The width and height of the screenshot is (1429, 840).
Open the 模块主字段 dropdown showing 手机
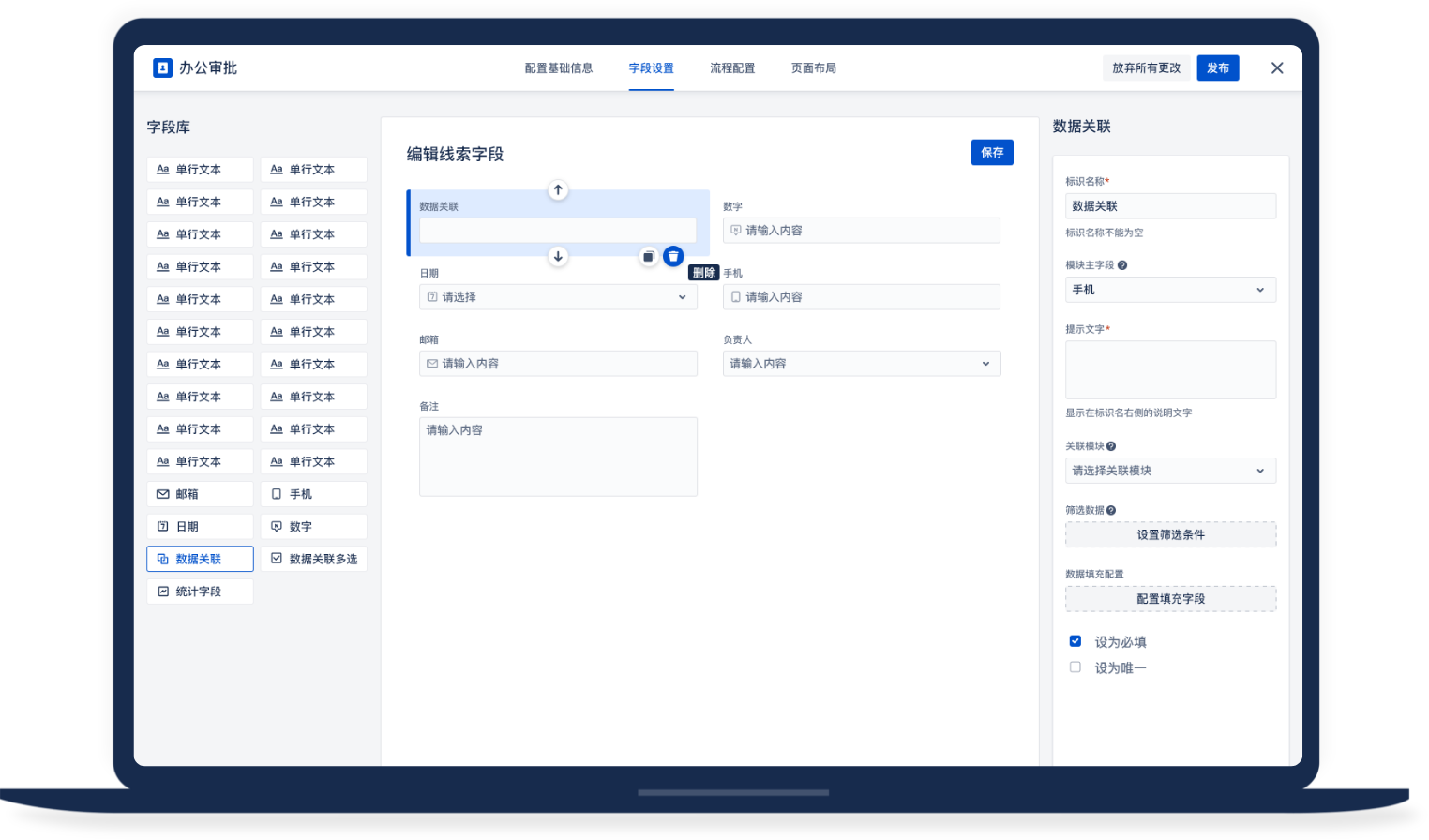[x=1169, y=290]
